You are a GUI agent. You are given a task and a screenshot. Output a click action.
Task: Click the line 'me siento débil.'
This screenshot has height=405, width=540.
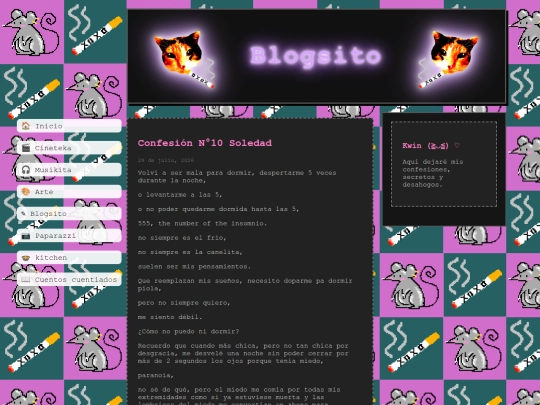(170, 317)
